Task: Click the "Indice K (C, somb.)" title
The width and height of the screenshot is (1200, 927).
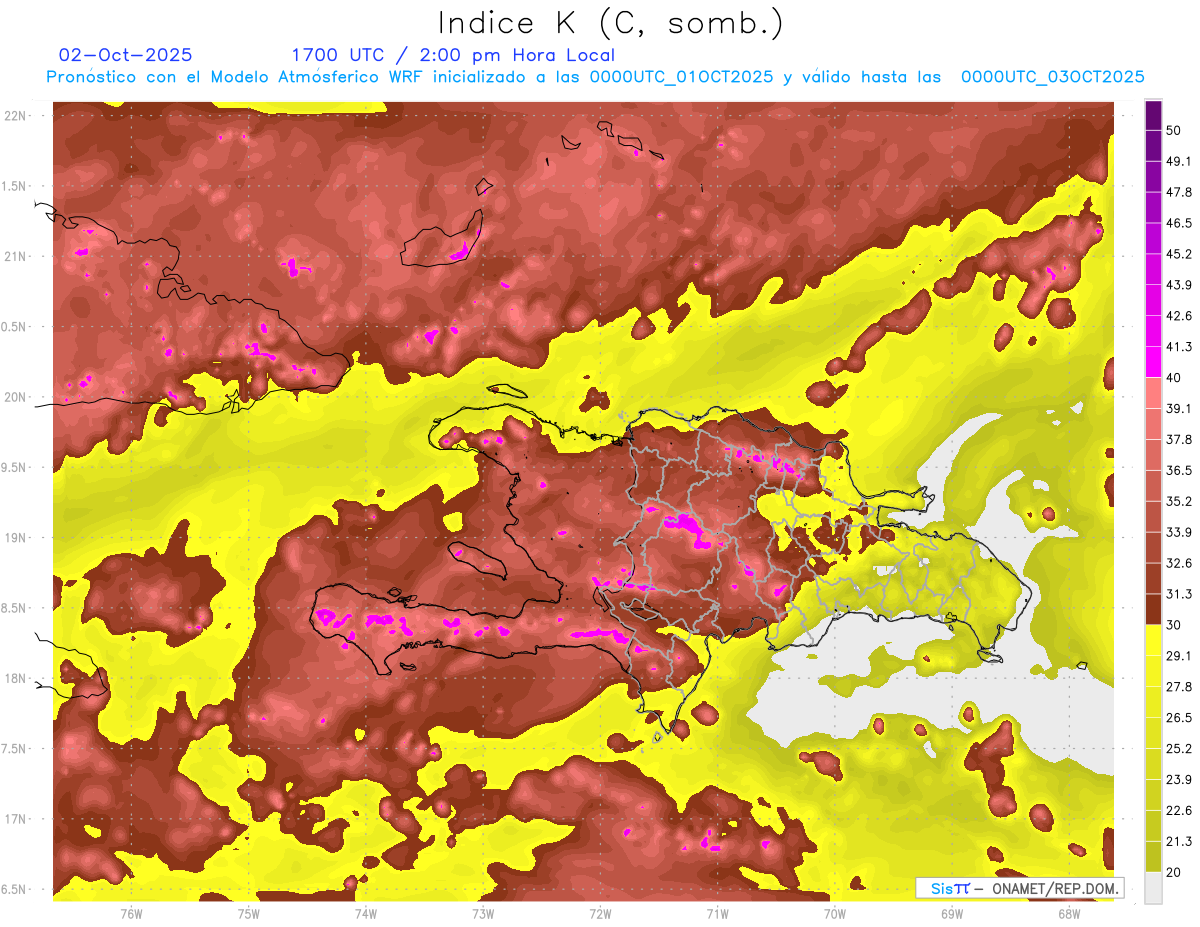Action: 610,22
